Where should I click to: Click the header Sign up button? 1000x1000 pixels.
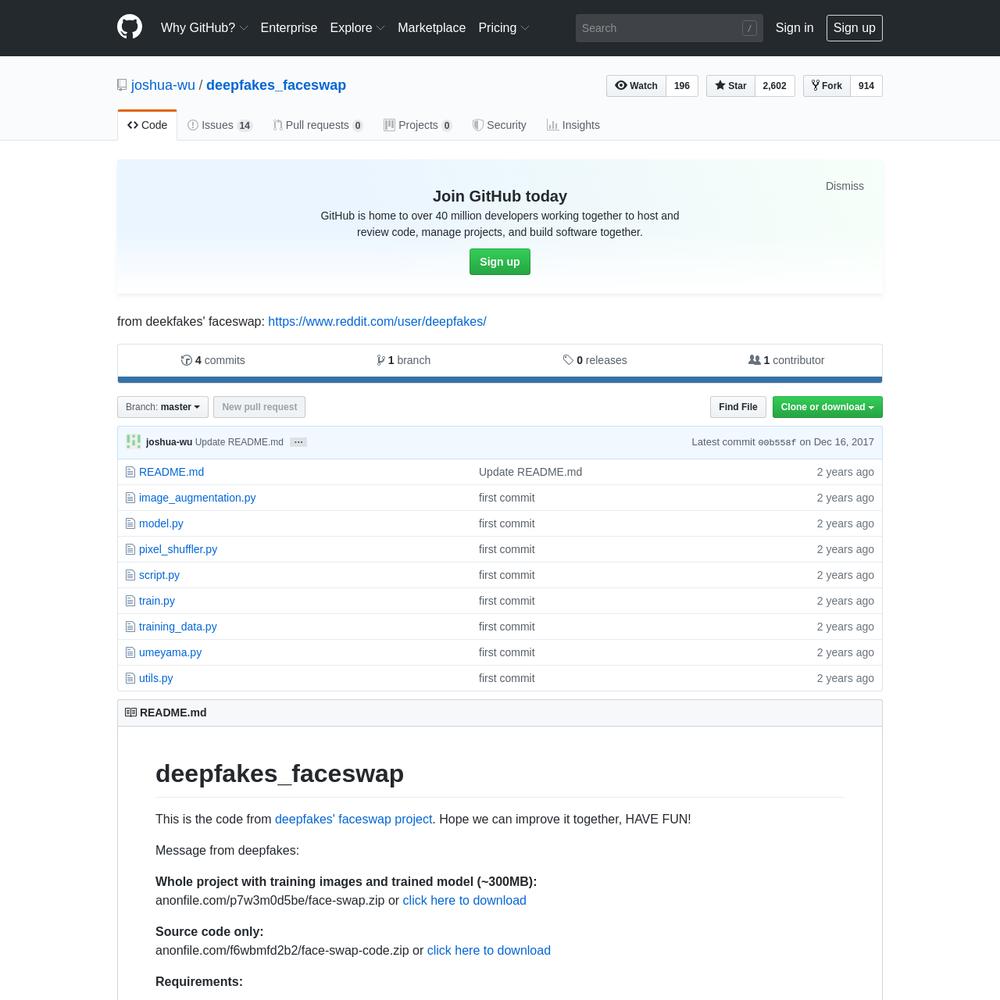click(854, 28)
